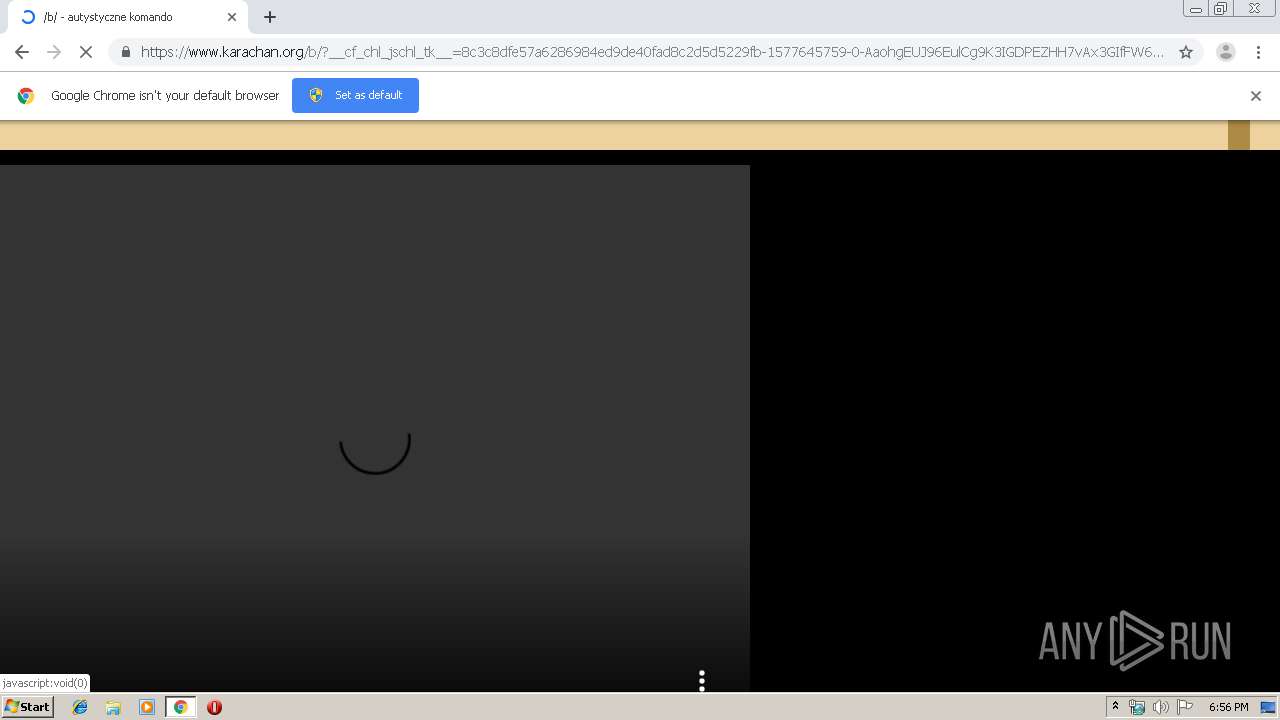Stop loading the page
The image size is (1280, 720).
tap(86, 52)
